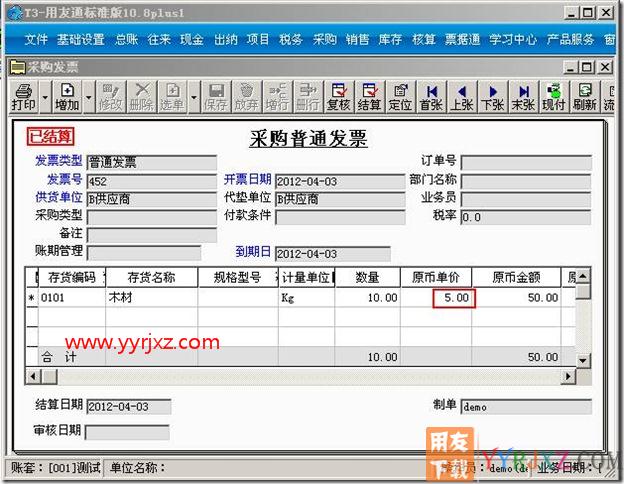The width and height of the screenshot is (624, 484).
Task: Click the empty 部门名称 field
Action: (526, 182)
